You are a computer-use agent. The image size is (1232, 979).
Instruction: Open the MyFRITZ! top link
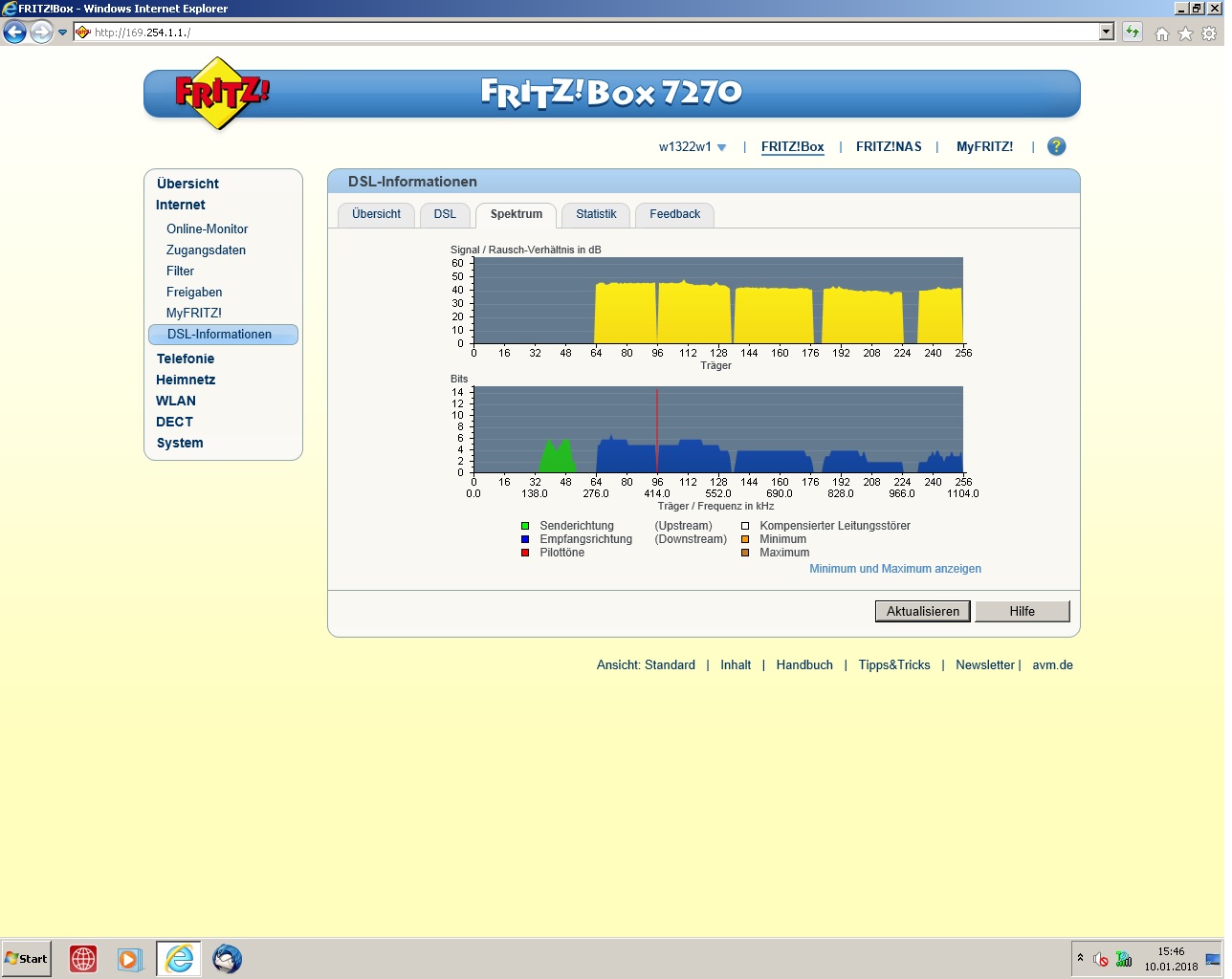pos(984,147)
